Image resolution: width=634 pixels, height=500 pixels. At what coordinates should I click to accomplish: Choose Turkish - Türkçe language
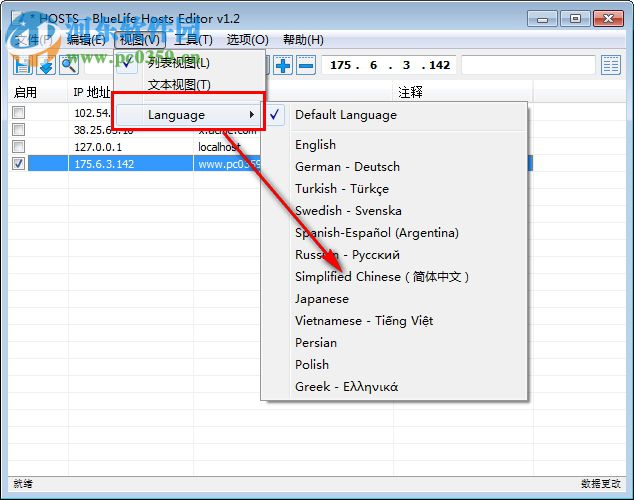click(x=394, y=189)
